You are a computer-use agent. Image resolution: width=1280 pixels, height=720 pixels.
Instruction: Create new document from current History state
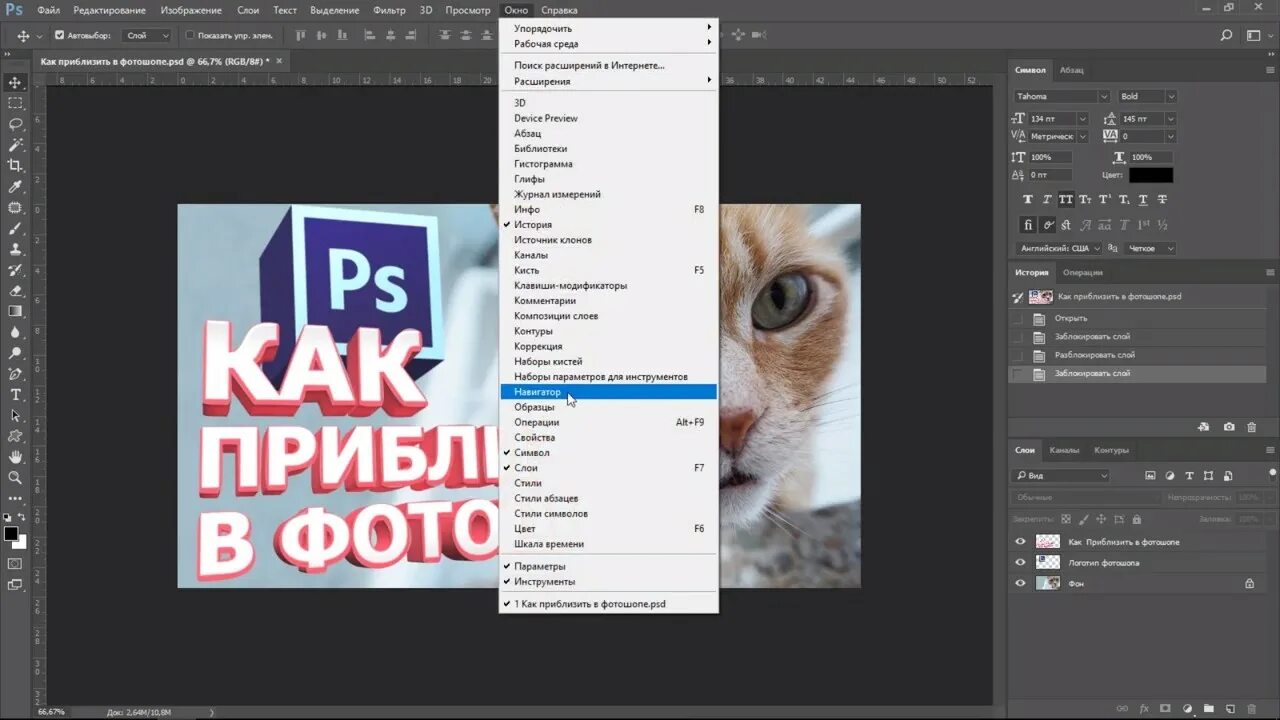point(1204,427)
